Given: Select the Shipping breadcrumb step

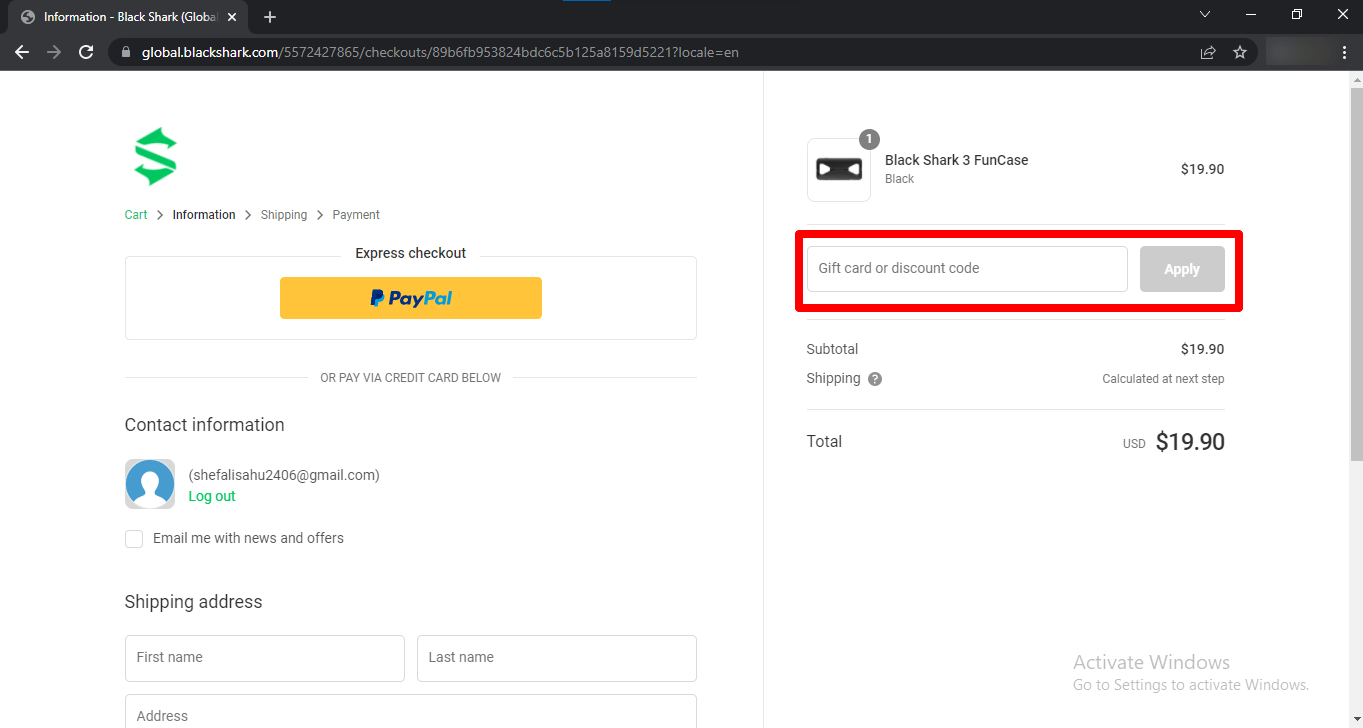Looking at the screenshot, I should pyautogui.click(x=284, y=215).
